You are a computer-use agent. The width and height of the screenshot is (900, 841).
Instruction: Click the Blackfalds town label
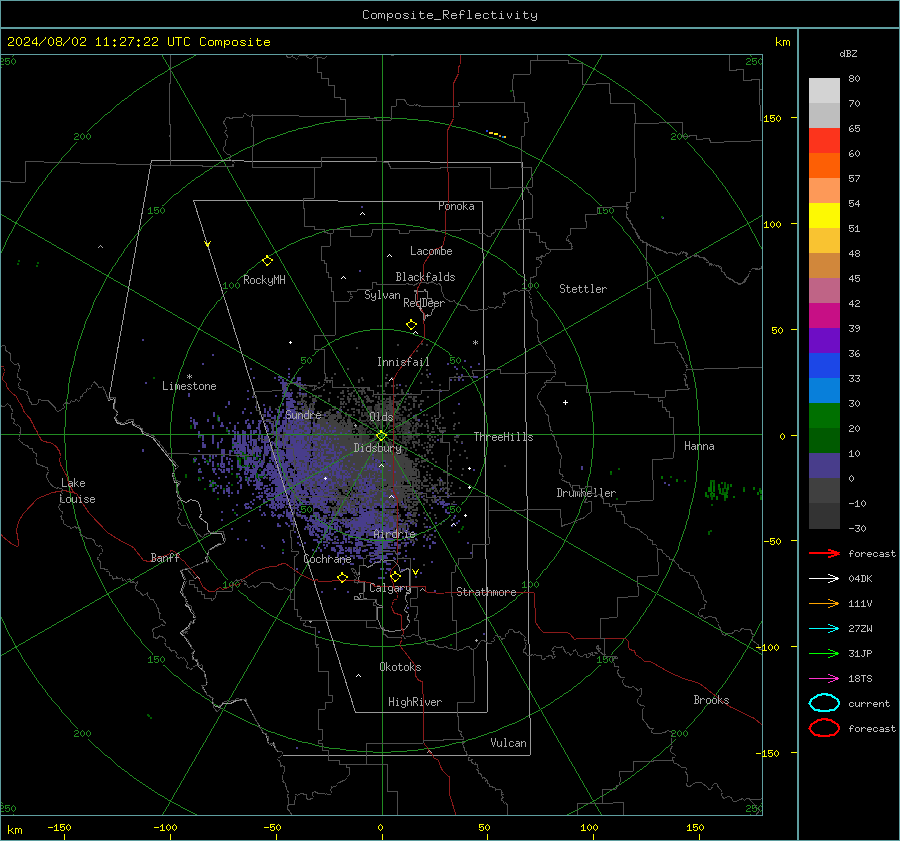click(x=425, y=277)
